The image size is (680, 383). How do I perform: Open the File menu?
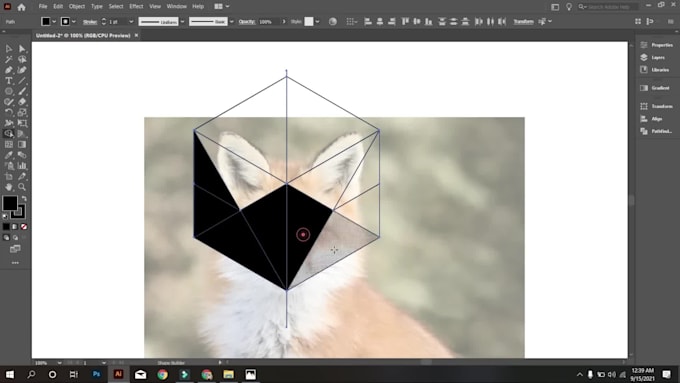pos(42,7)
